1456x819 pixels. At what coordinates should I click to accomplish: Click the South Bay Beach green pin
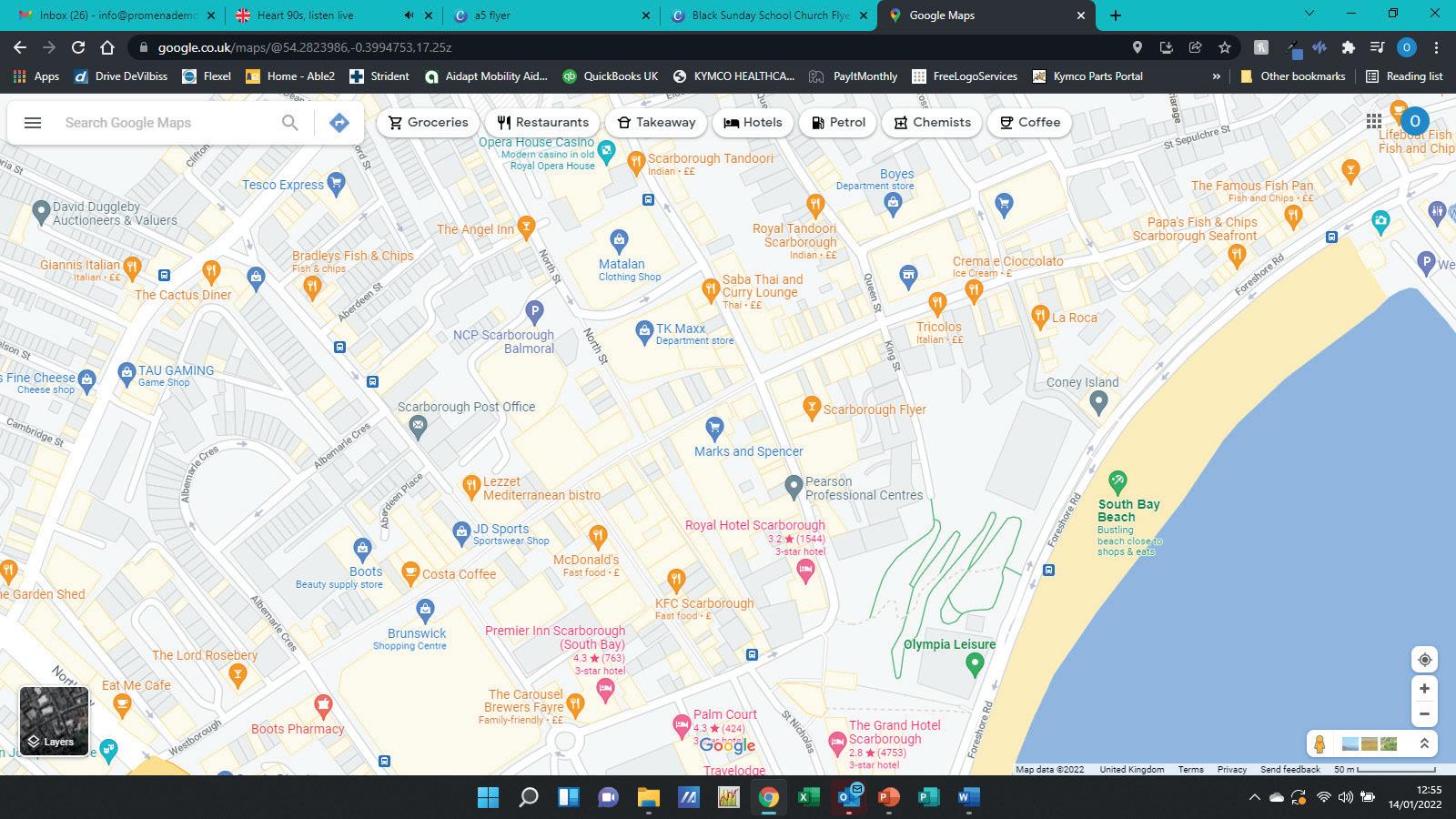(x=1117, y=482)
